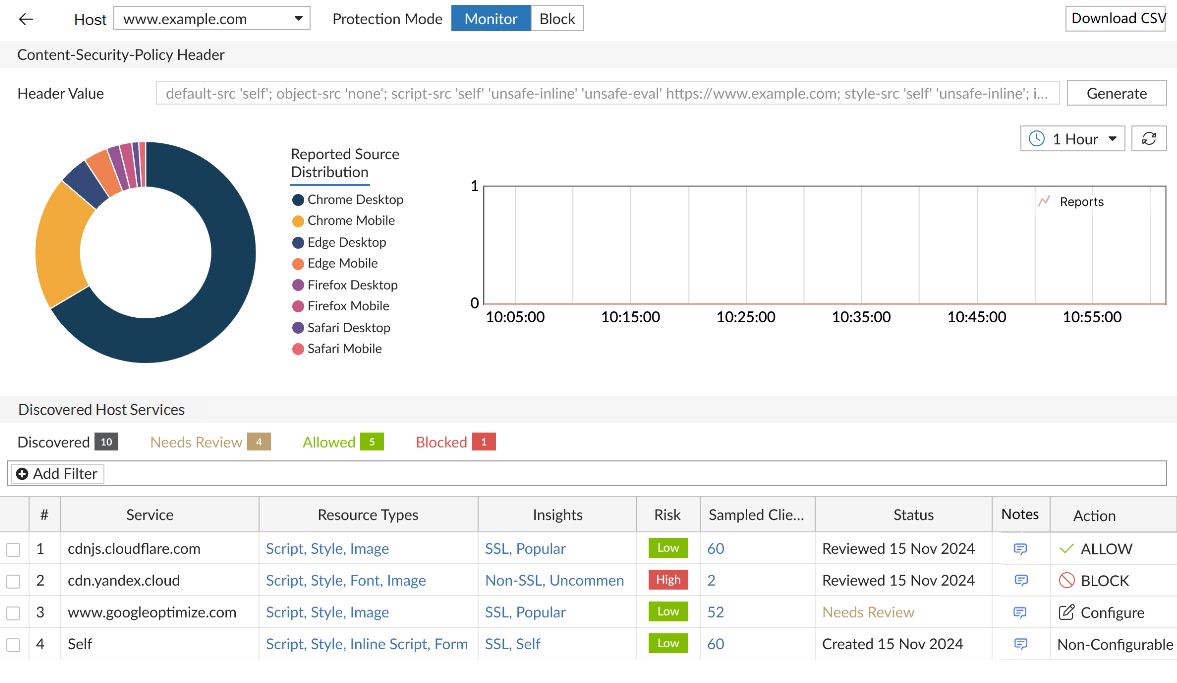Click the Risk column header

[668, 515]
